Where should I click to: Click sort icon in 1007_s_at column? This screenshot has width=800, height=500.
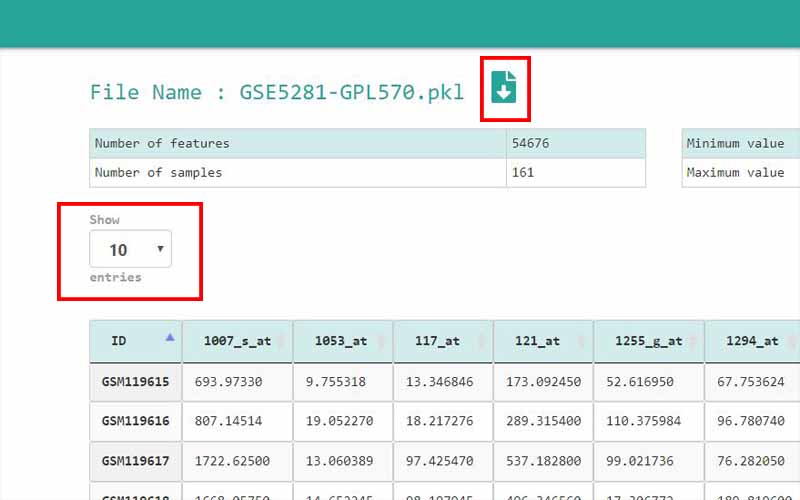(281, 341)
